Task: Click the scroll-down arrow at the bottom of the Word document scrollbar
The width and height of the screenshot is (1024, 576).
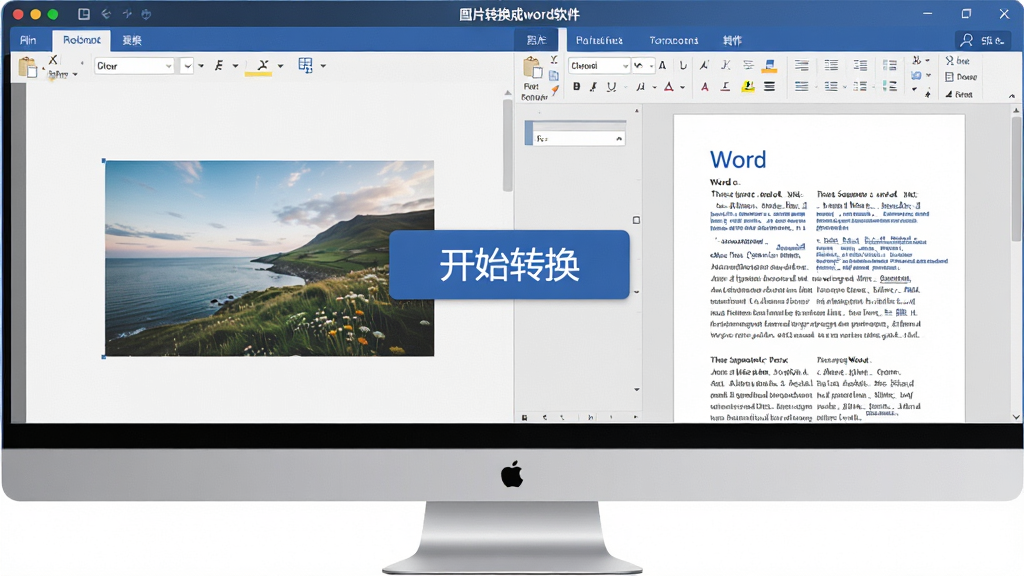Action: pyautogui.click(x=1016, y=417)
